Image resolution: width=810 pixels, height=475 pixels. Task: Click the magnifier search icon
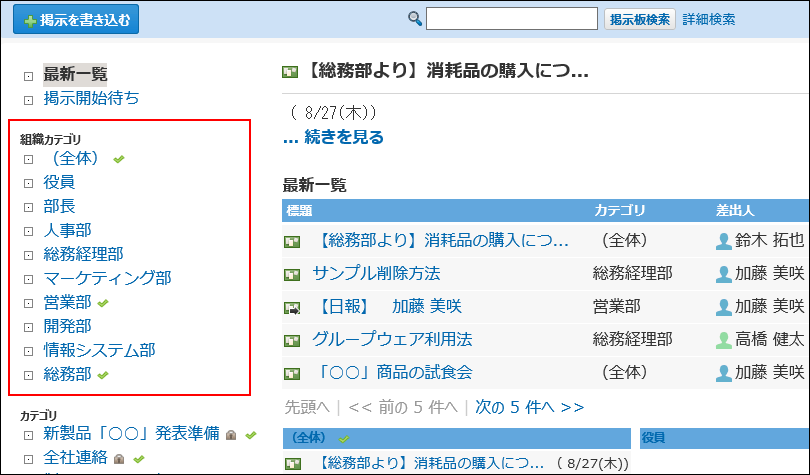tap(415, 19)
